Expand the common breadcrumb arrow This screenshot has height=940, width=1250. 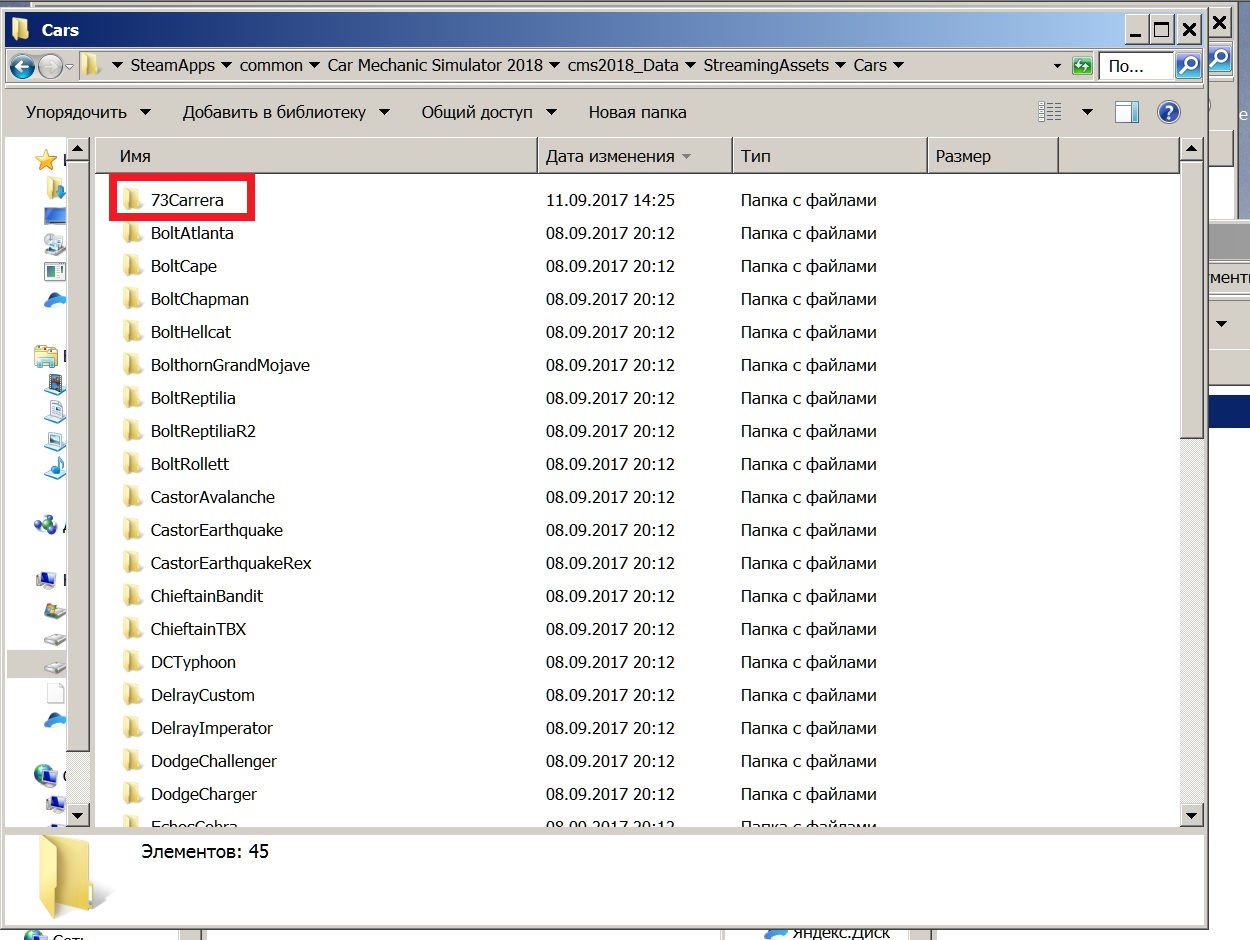pos(314,66)
